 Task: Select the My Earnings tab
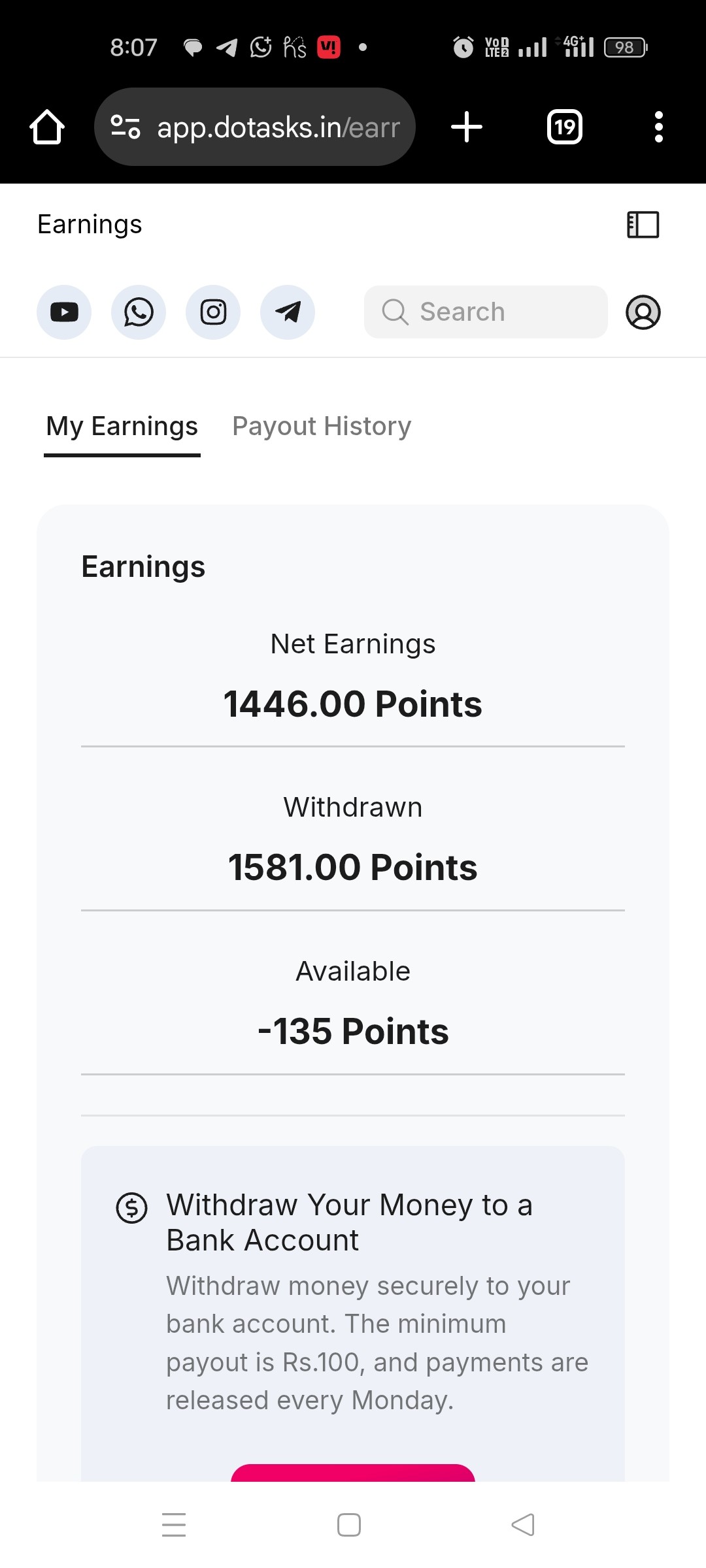coord(122,426)
